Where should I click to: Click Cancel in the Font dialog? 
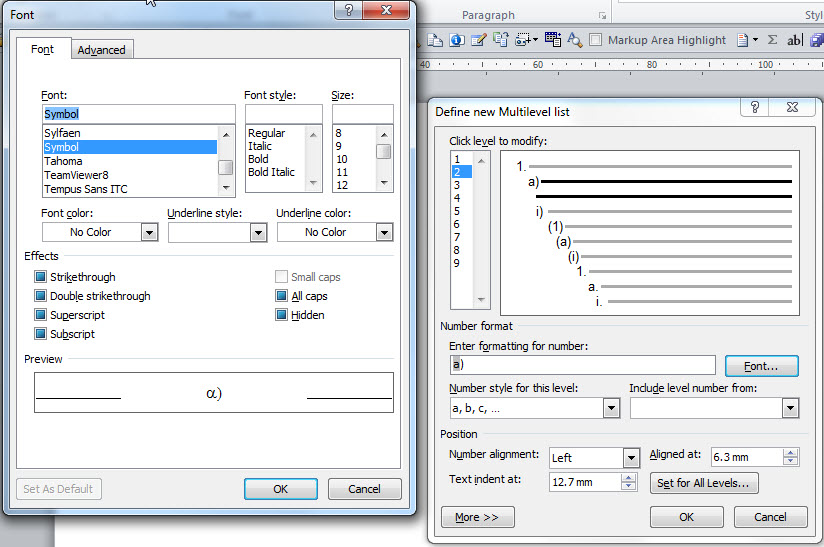click(x=364, y=489)
